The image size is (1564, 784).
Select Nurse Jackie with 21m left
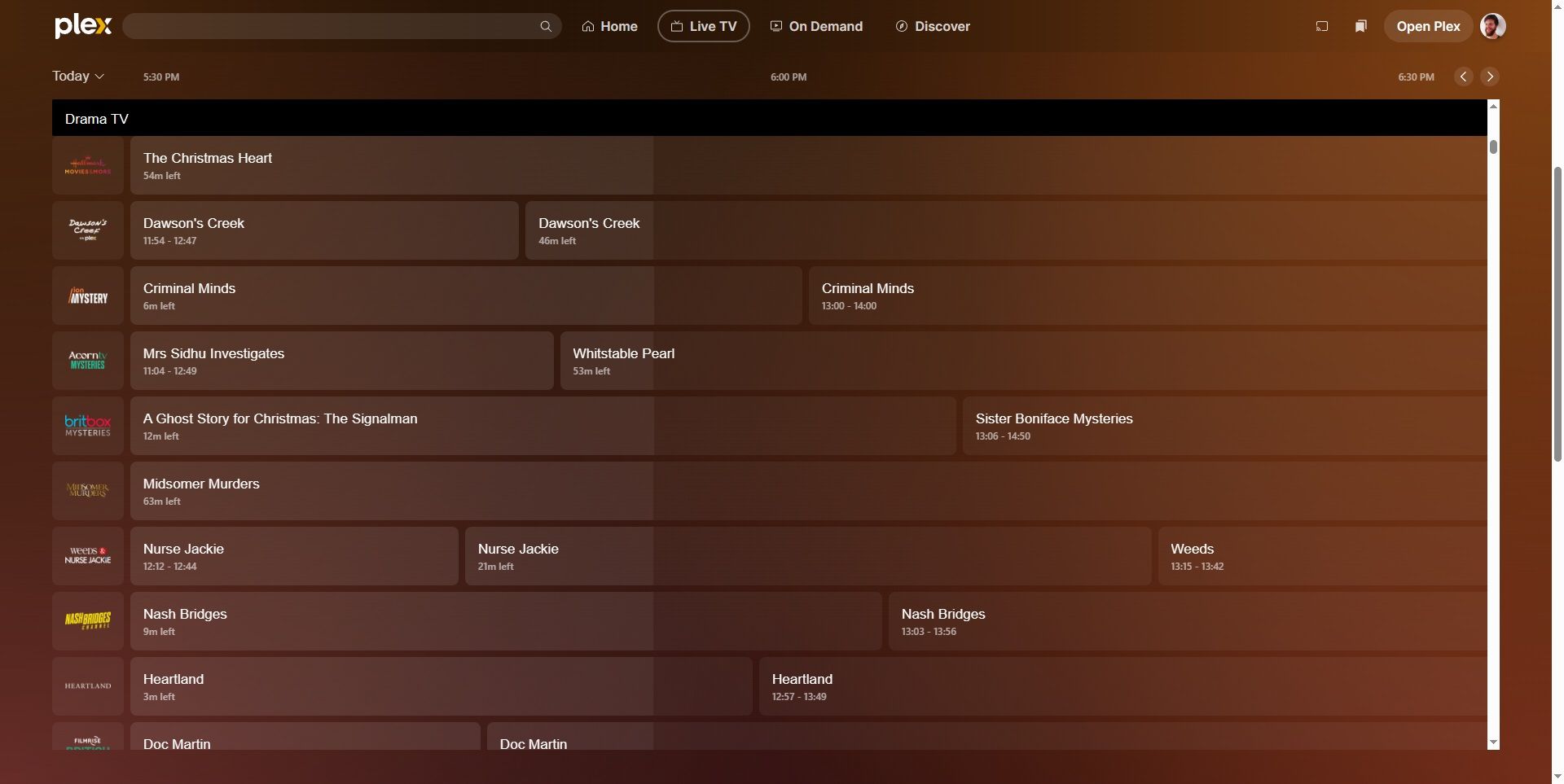[x=808, y=556]
